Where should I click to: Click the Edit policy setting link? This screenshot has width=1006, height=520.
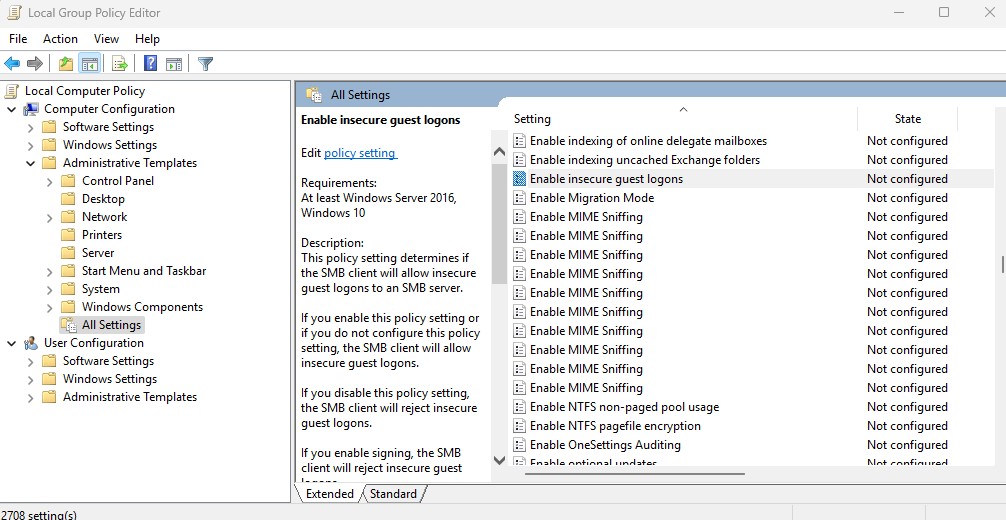(x=360, y=153)
